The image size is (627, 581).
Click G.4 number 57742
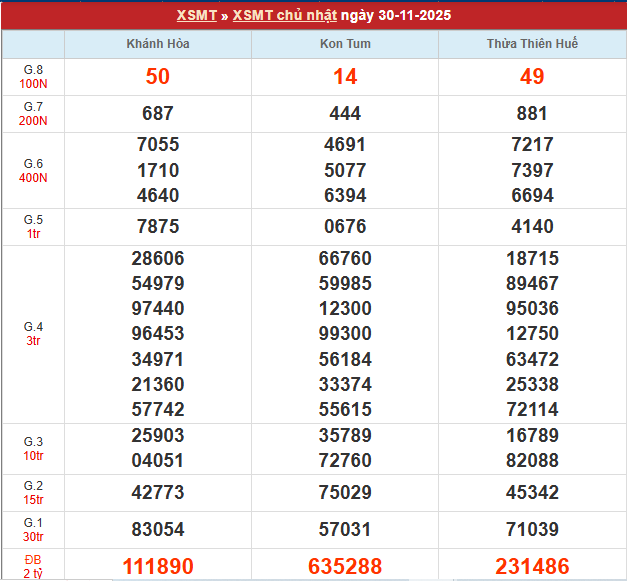click(158, 409)
